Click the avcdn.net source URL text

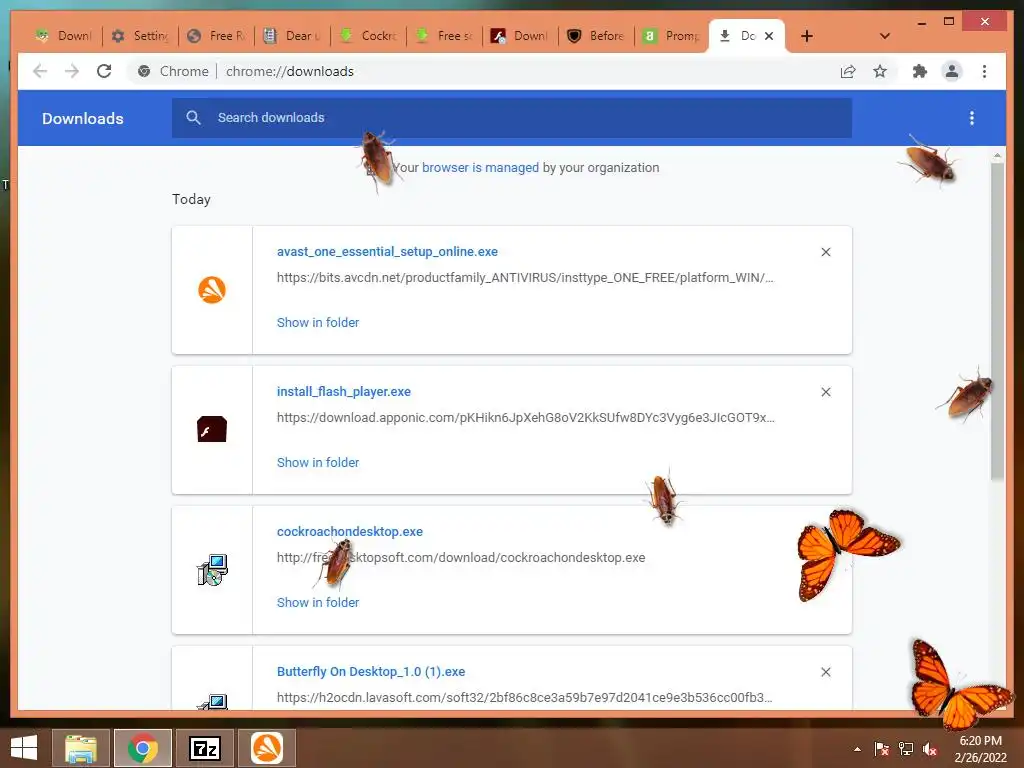coord(525,278)
